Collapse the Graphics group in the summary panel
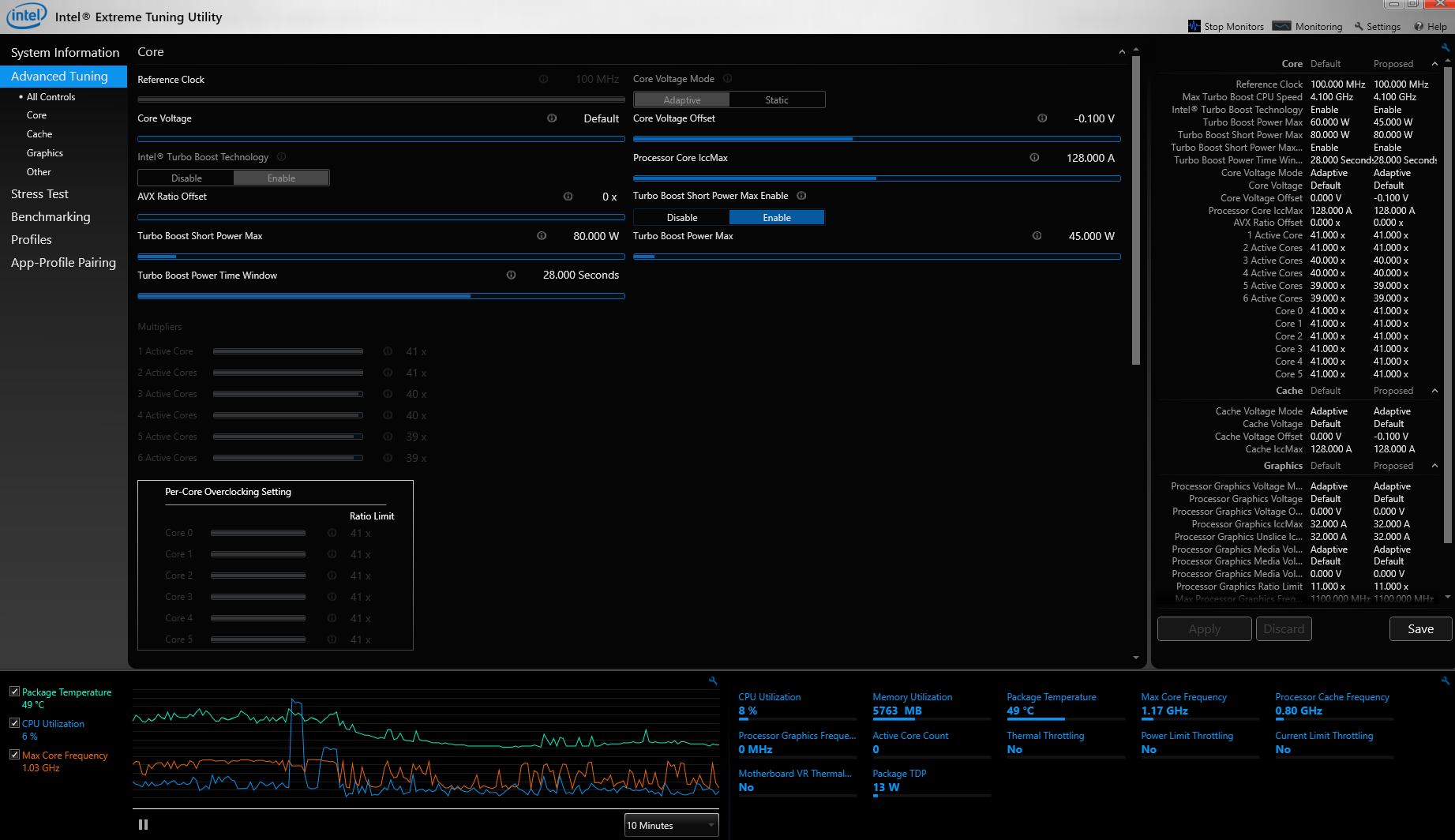Viewport: 1455px width, 840px height. click(1434, 466)
